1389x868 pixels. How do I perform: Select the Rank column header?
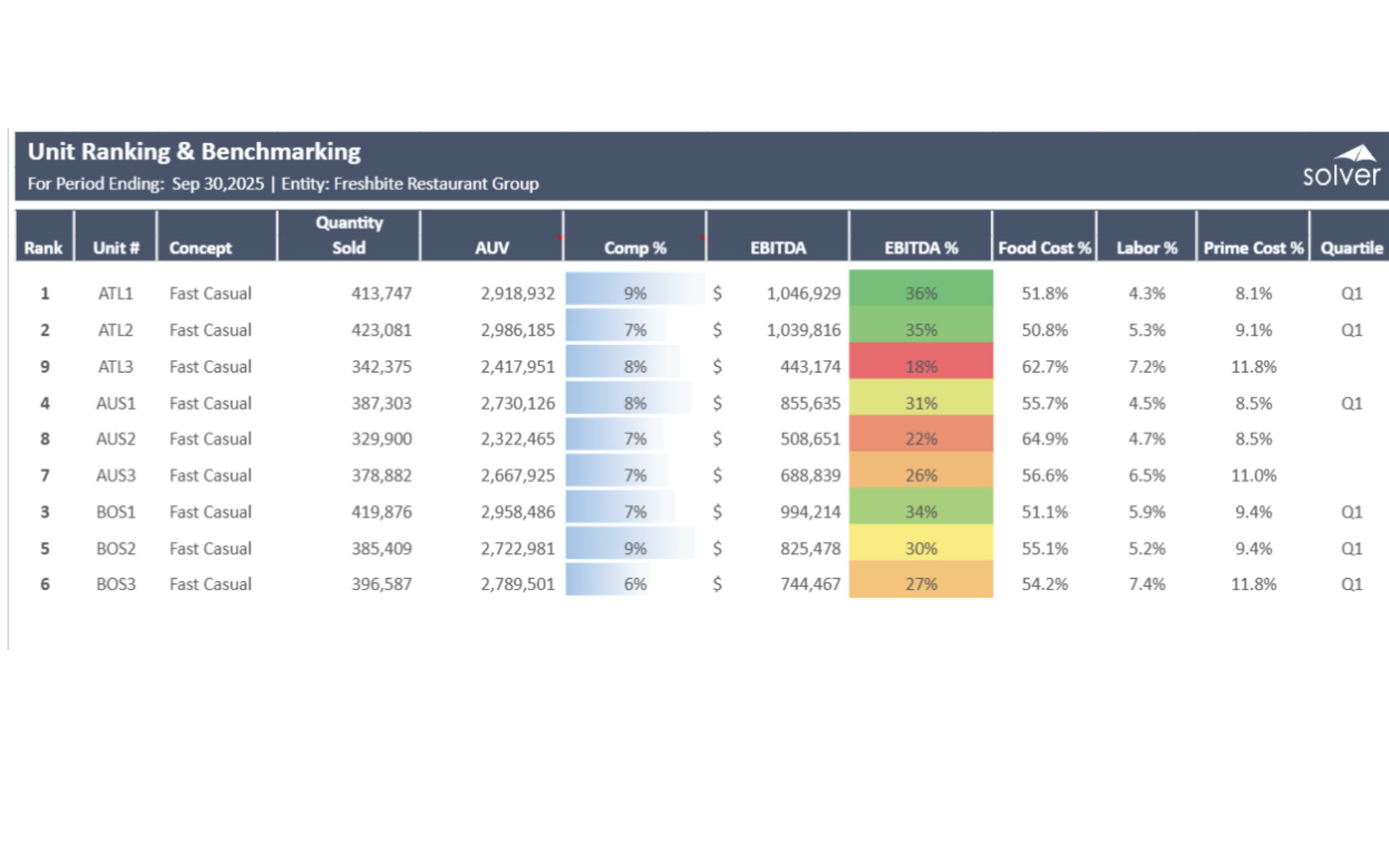[x=43, y=247]
